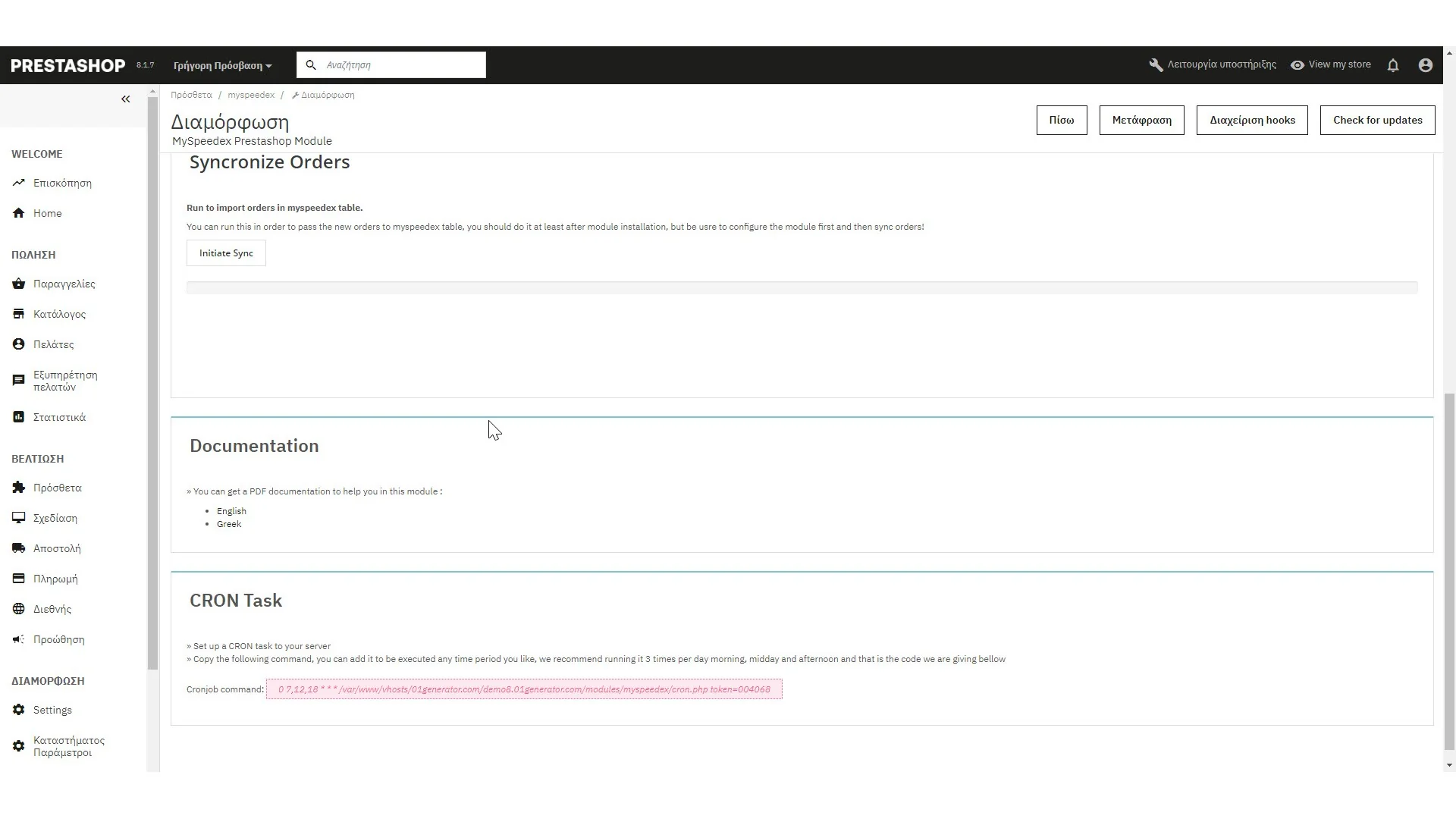Collapse the sidebar with the double chevron
Image resolution: width=1456 pixels, height=819 pixels.
coord(126,99)
